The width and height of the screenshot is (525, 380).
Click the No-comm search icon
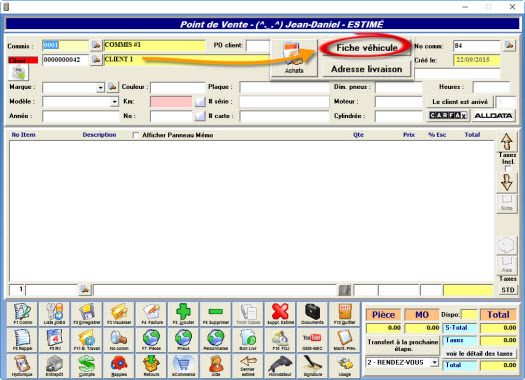pos(119,340)
